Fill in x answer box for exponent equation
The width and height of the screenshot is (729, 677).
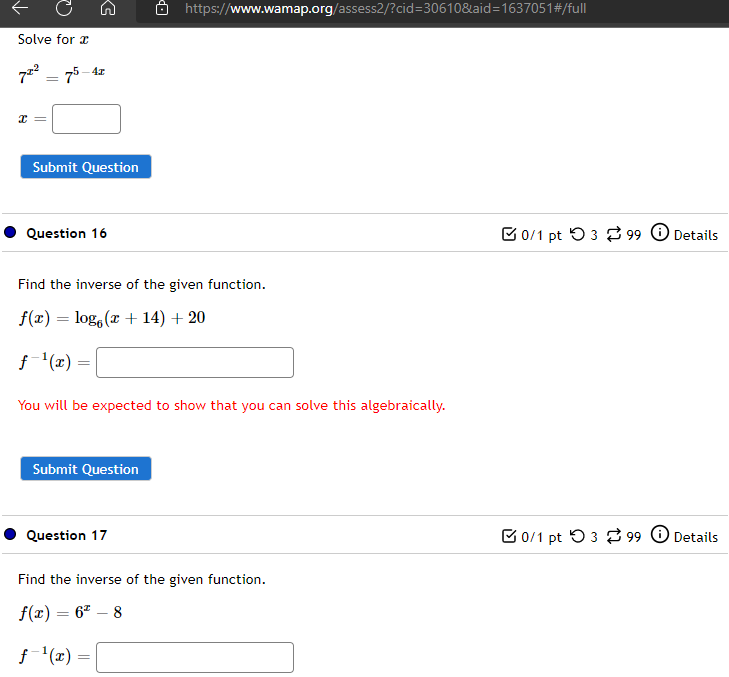tap(86, 119)
